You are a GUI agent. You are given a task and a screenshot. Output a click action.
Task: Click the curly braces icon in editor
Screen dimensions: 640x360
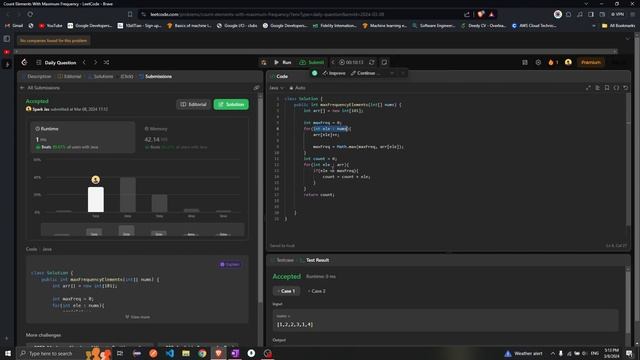(x=616, y=88)
